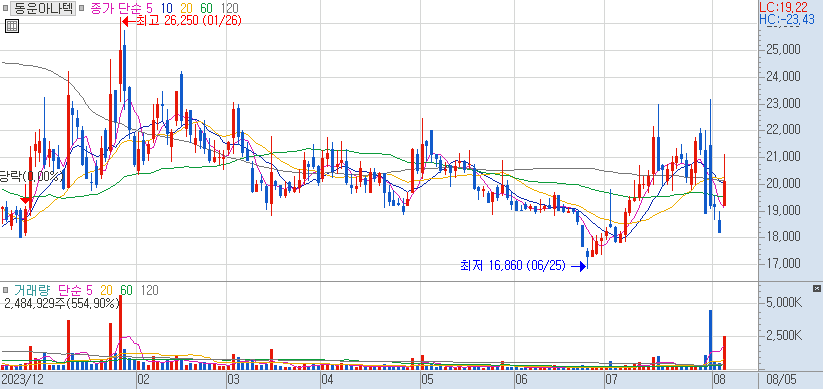Click the 최저 16,860 (06/25) low label
823x389 pixels.
coord(512,266)
